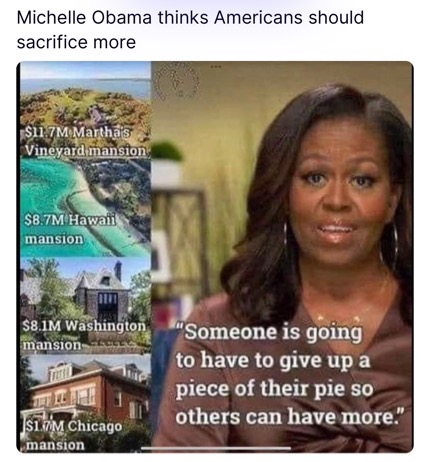430x462 pixels.
Task: Click the "Someone is going" quote text
Action: click(x=271, y=332)
